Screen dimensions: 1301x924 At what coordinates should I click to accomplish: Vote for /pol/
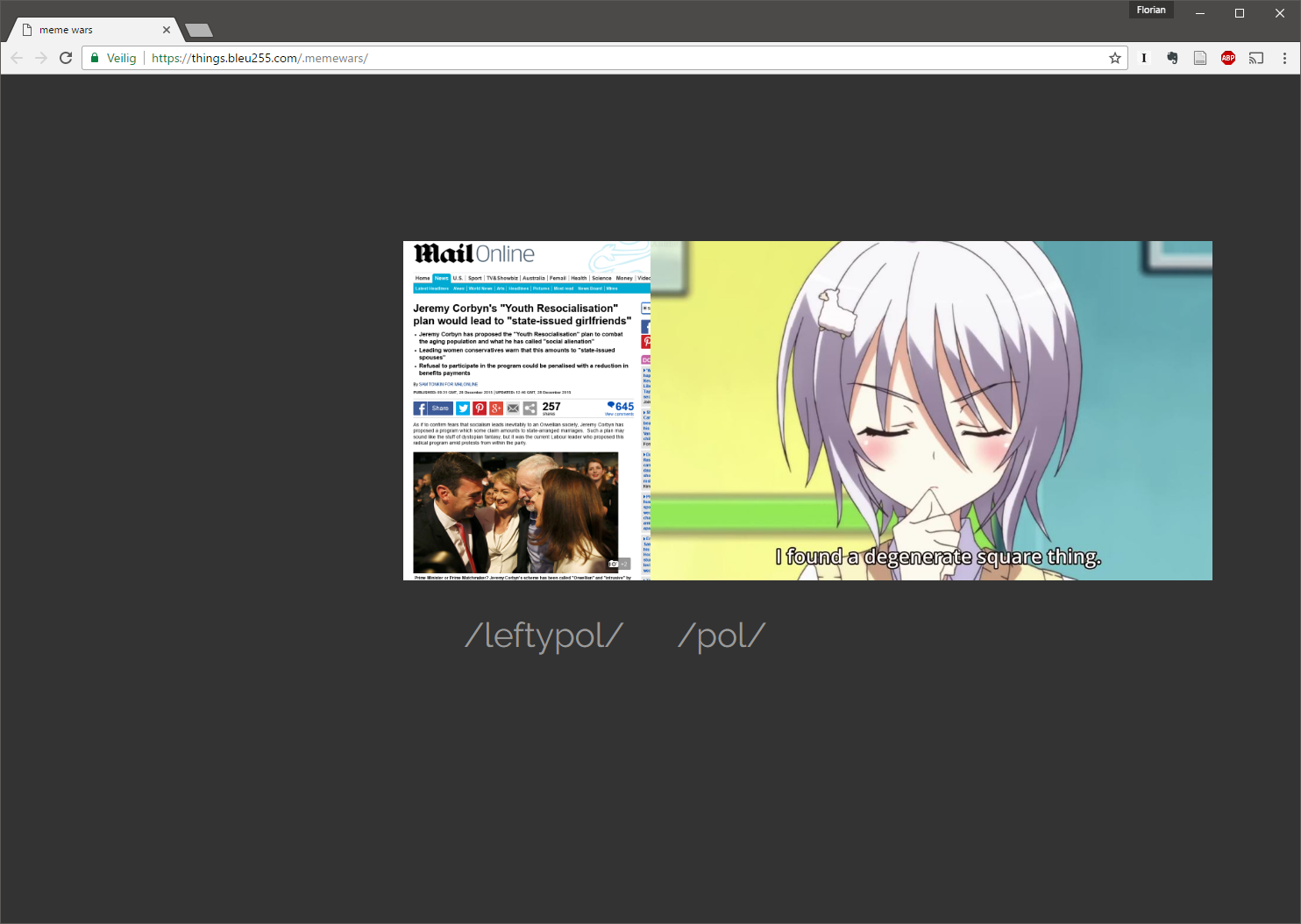tap(722, 636)
